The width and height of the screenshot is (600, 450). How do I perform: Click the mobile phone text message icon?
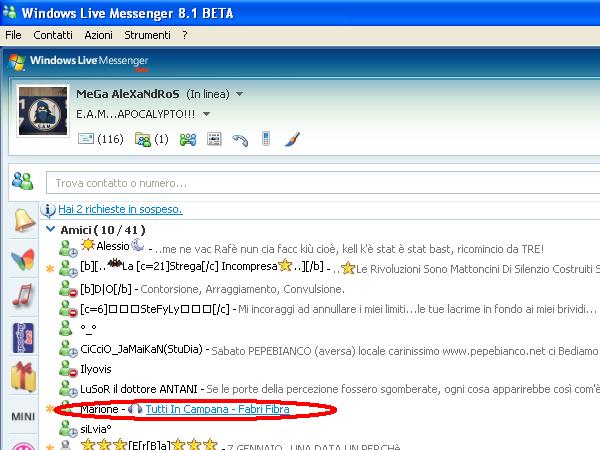[x=266, y=139]
